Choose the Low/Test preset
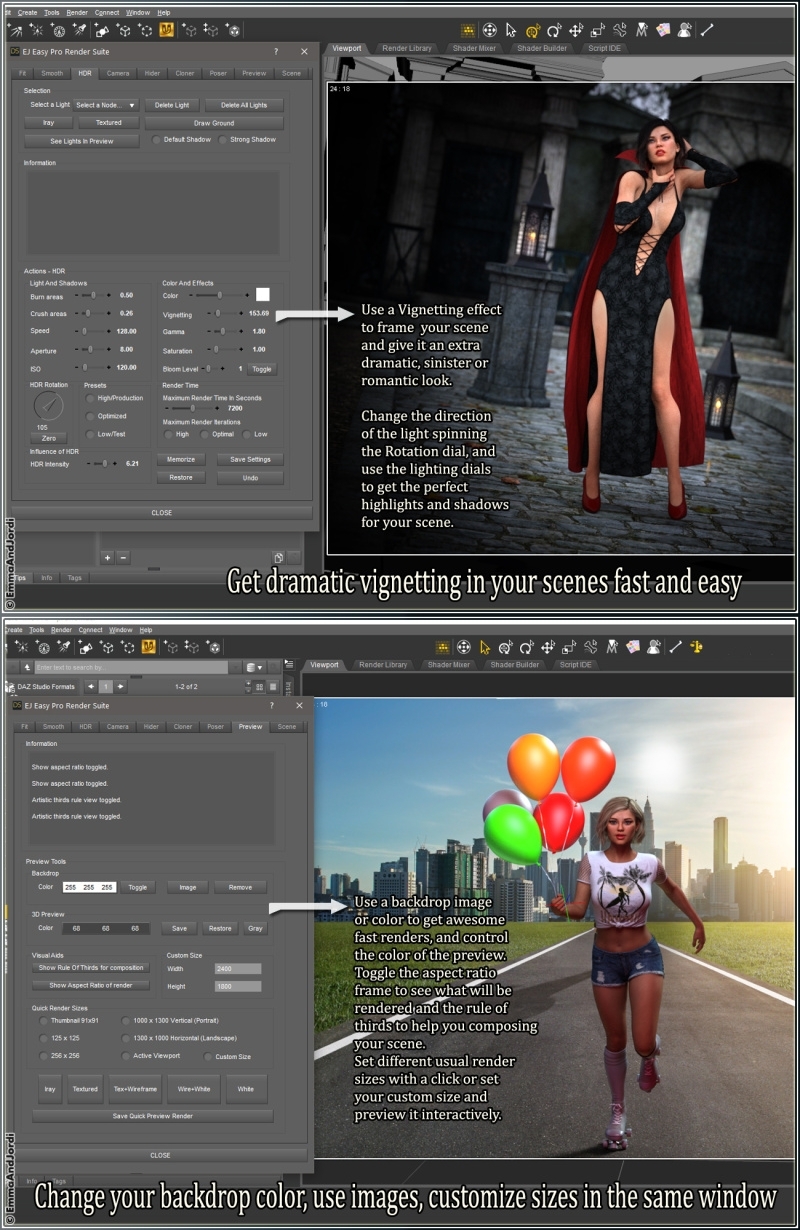This screenshot has height=1230, width=800. click(91, 434)
